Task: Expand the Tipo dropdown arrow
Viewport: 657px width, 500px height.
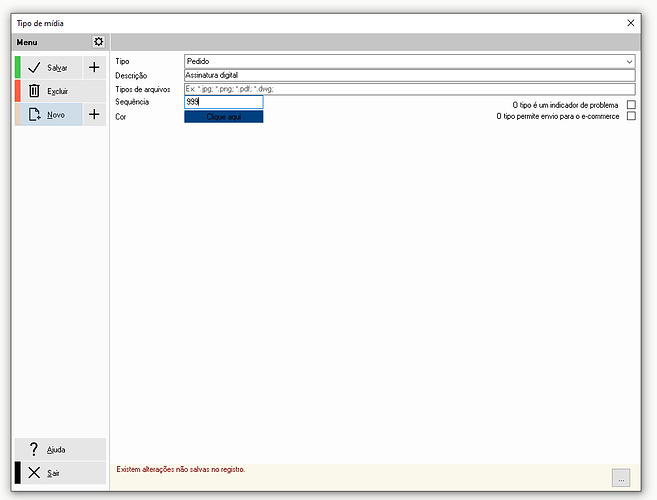Action: [629, 62]
